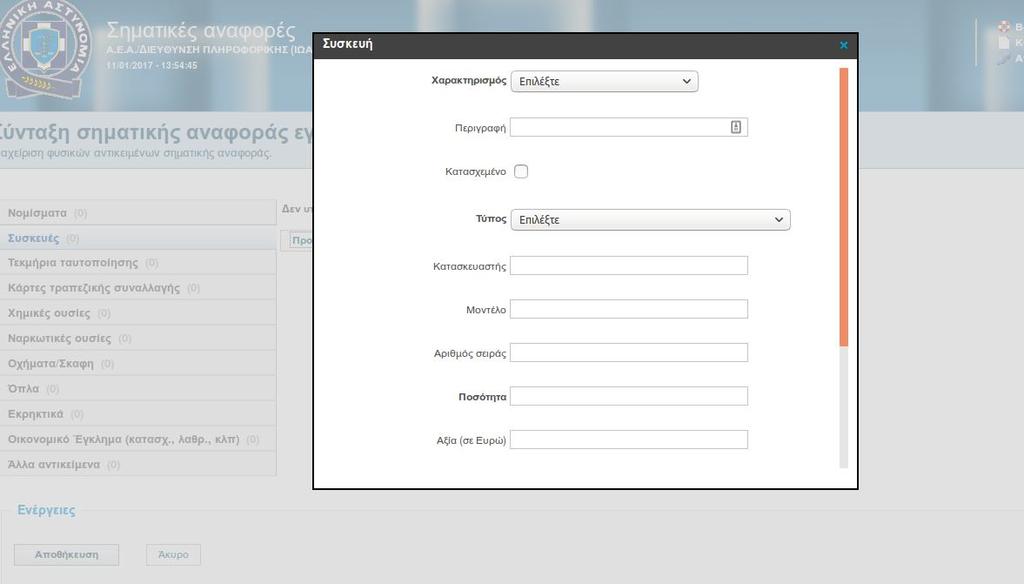1024x584 pixels.
Task: Click the Αποθήκευση button
Action: tap(67, 555)
